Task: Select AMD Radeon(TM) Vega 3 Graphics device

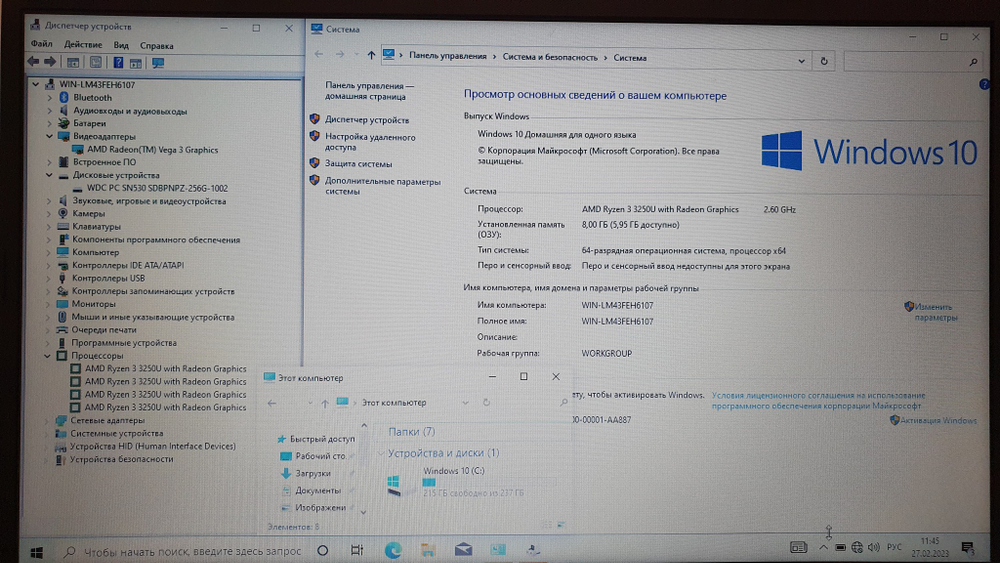Action: (x=152, y=150)
